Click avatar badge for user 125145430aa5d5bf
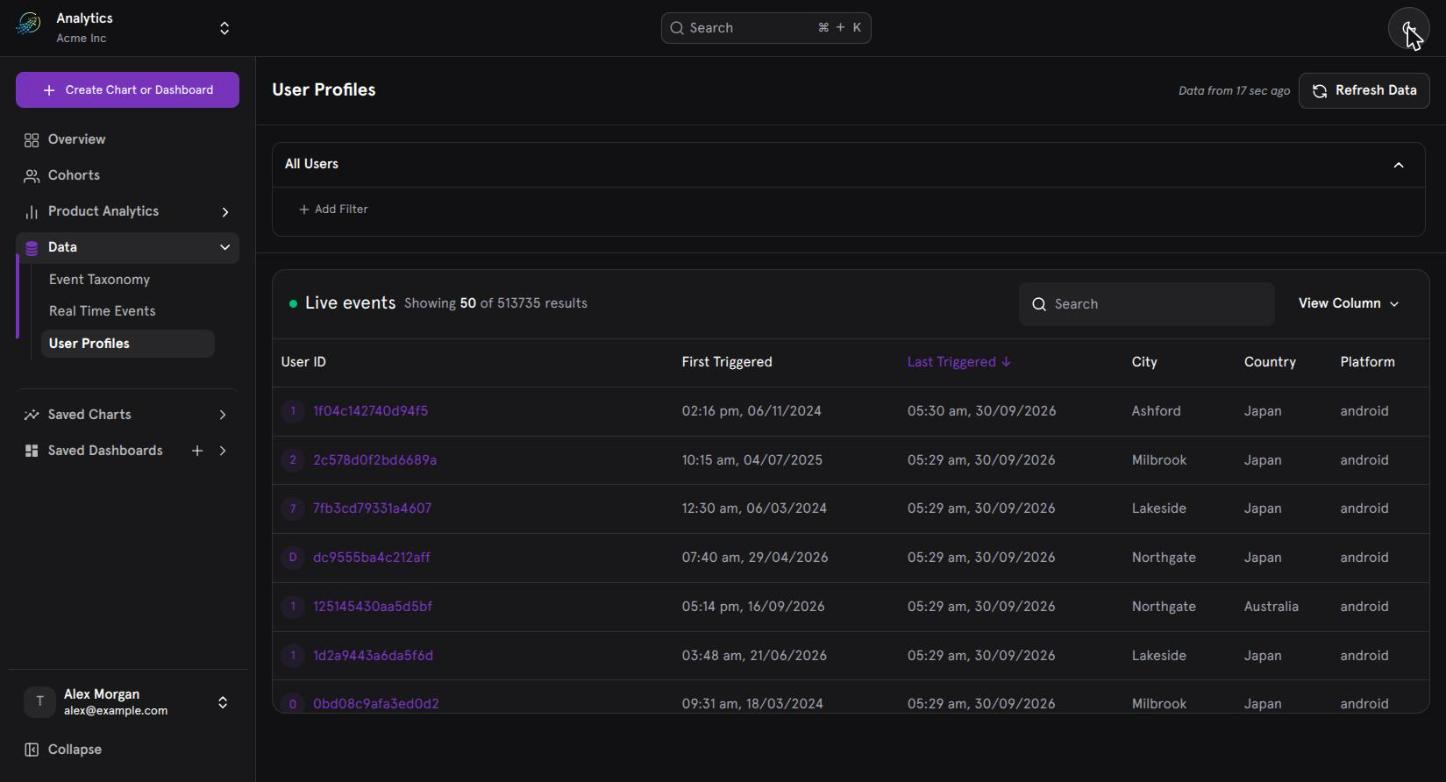Viewport: 1446px width, 782px height. click(x=292, y=606)
